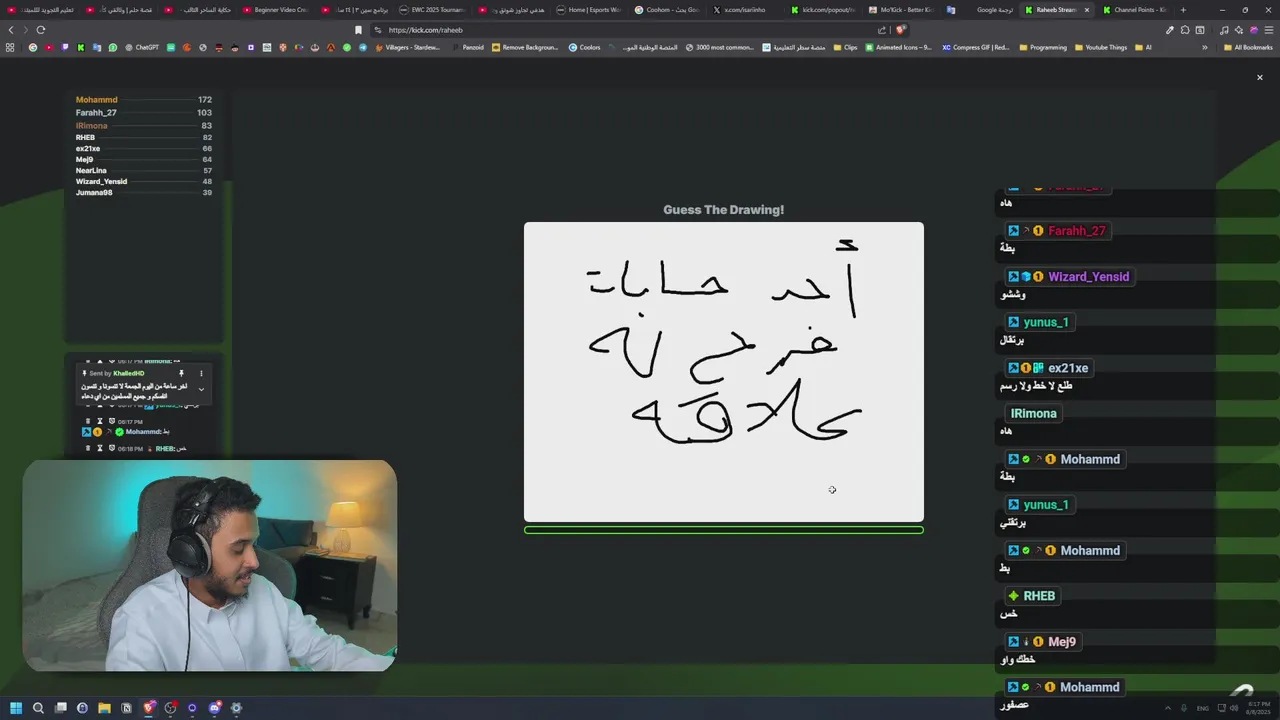Close the Raheeb Stream tab
This screenshot has width=1280, height=720.
1087,10
